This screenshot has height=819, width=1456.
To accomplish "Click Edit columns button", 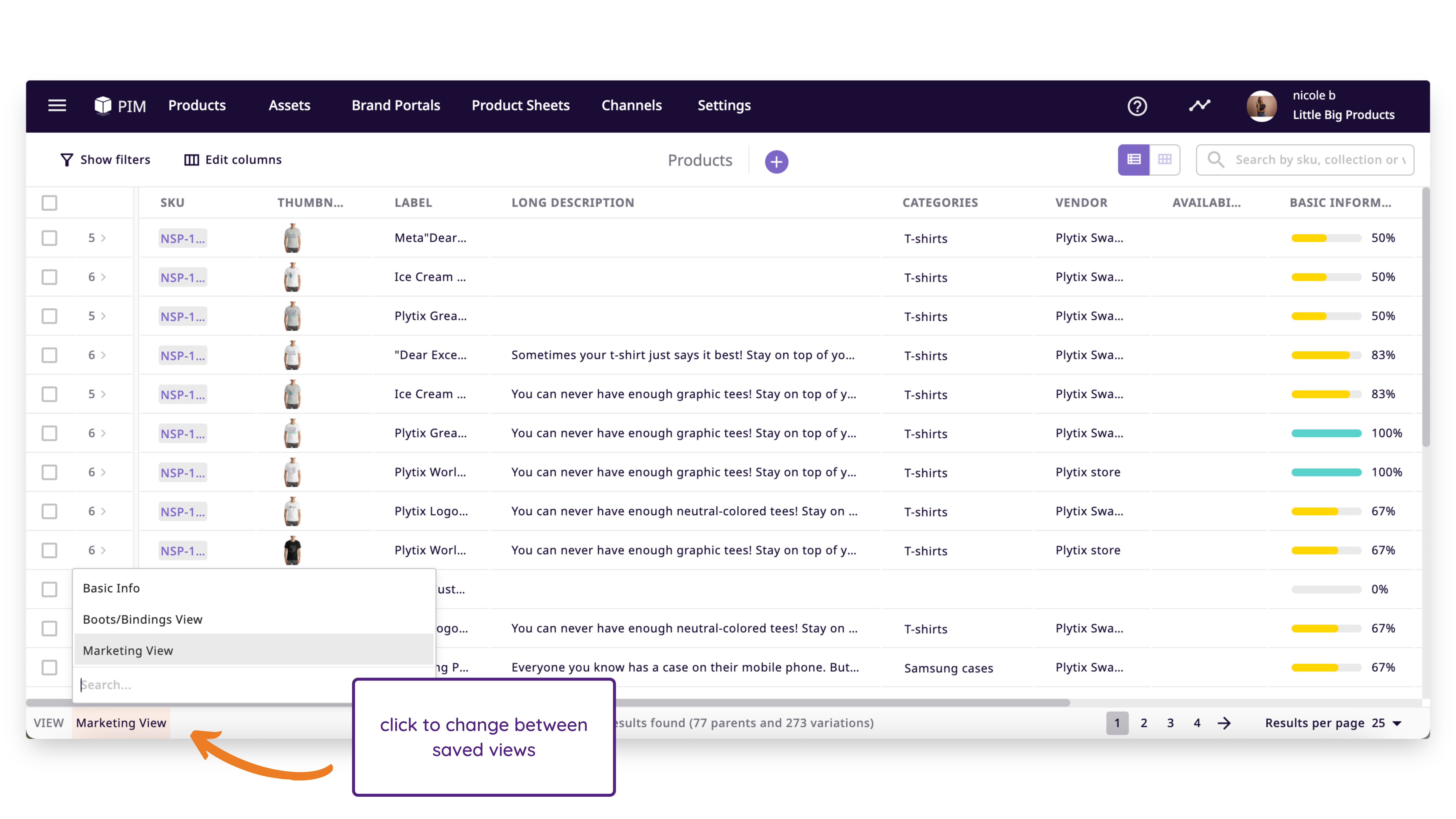I will pyautogui.click(x=233, y=160).
